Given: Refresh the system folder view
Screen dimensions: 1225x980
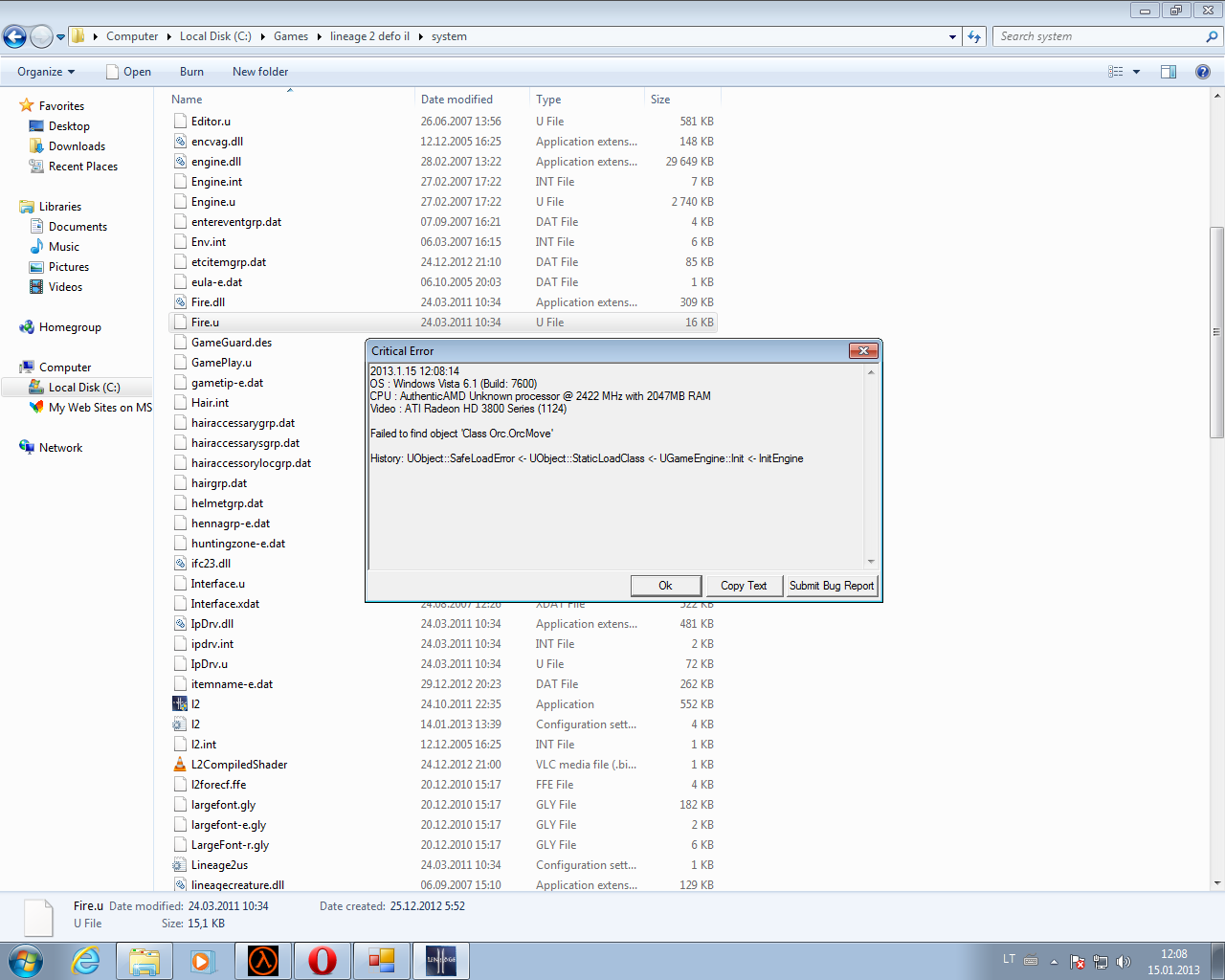Looking at the screenshot, I should (974, 36).
